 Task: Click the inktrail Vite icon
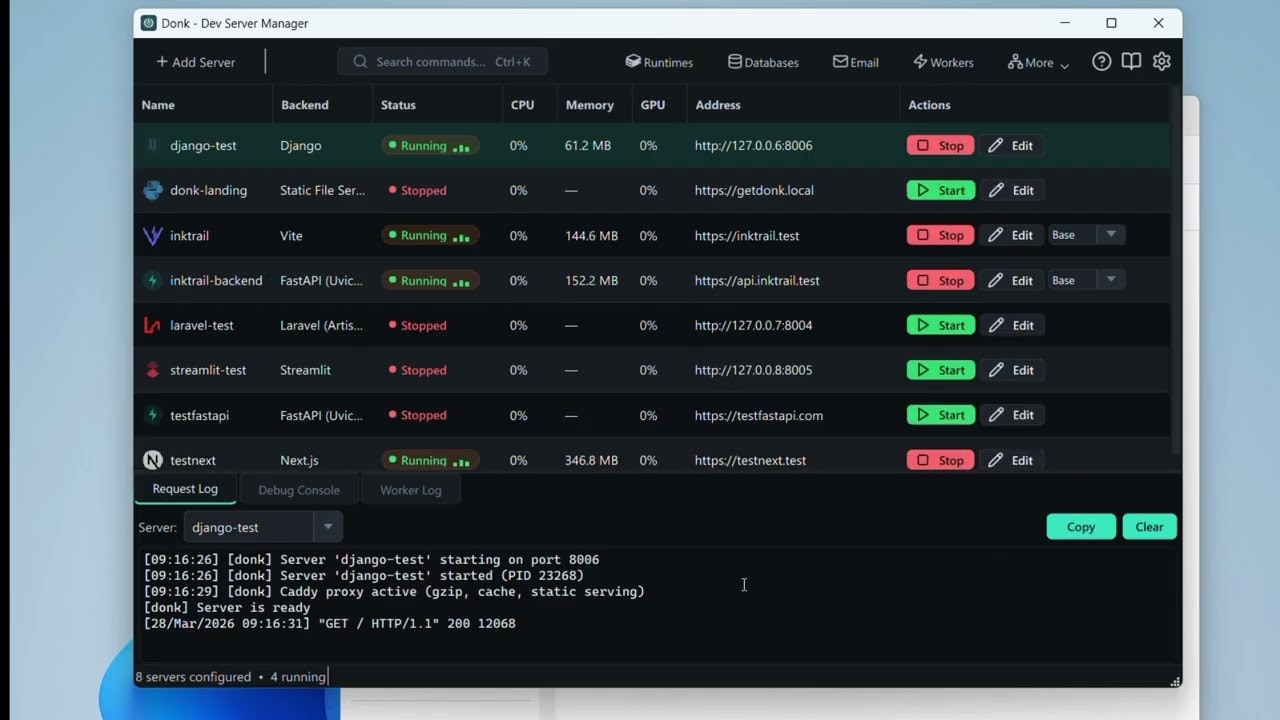click(153, 236)
